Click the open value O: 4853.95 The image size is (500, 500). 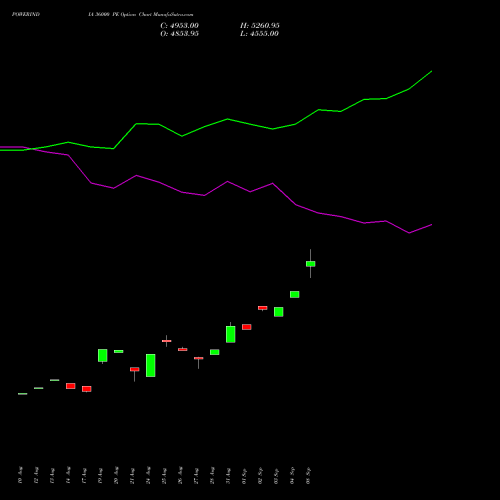point(179,34)
